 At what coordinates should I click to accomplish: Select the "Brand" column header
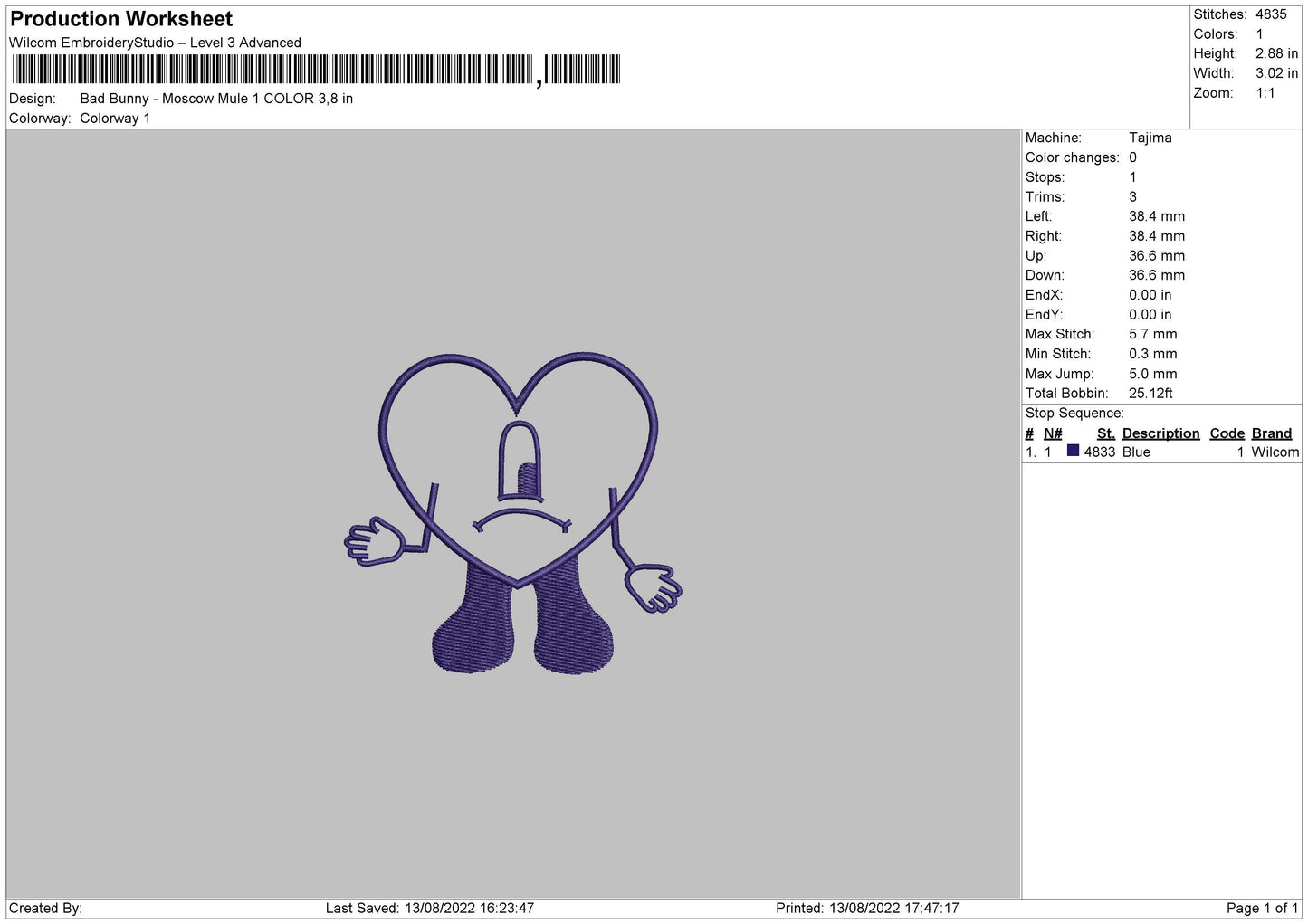pyautogui.click(x=1272, y=433)
